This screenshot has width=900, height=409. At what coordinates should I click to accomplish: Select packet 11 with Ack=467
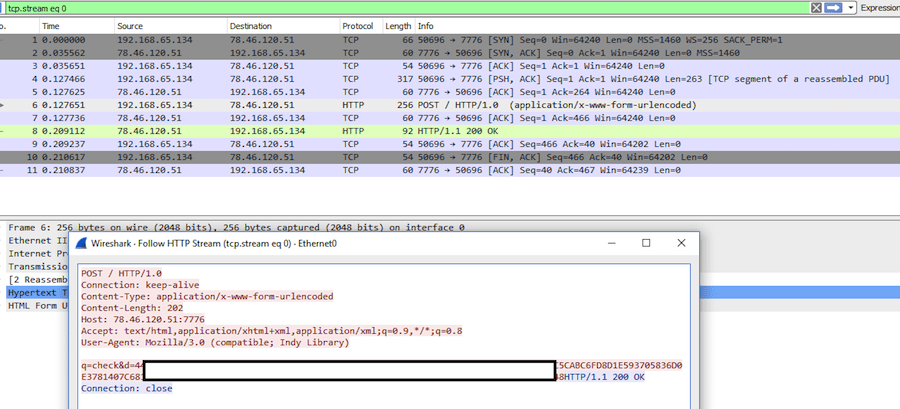point(450,170)
